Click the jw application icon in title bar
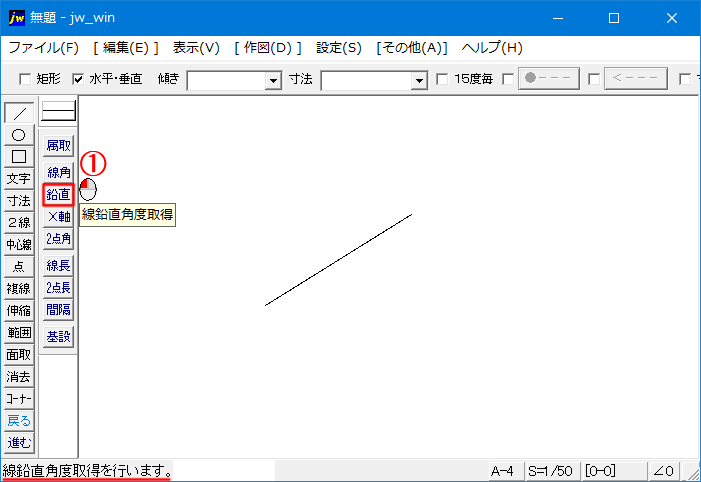 (17, 18)
